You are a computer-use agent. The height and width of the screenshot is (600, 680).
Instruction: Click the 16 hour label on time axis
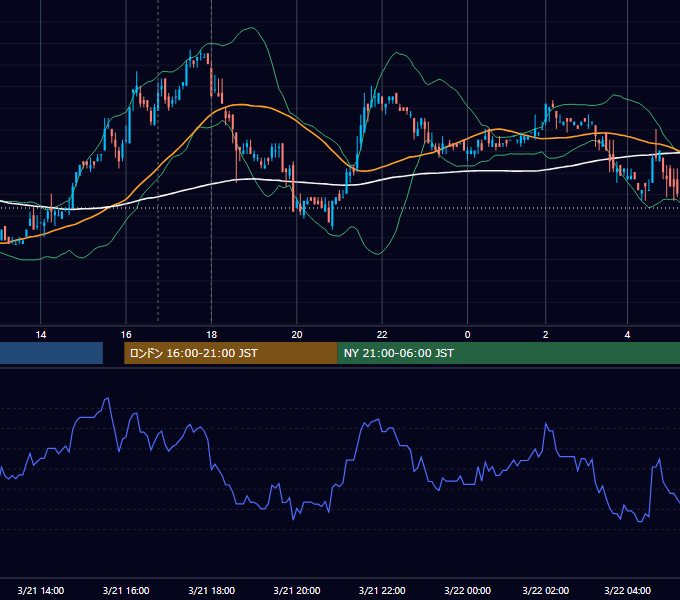[126, 335]
